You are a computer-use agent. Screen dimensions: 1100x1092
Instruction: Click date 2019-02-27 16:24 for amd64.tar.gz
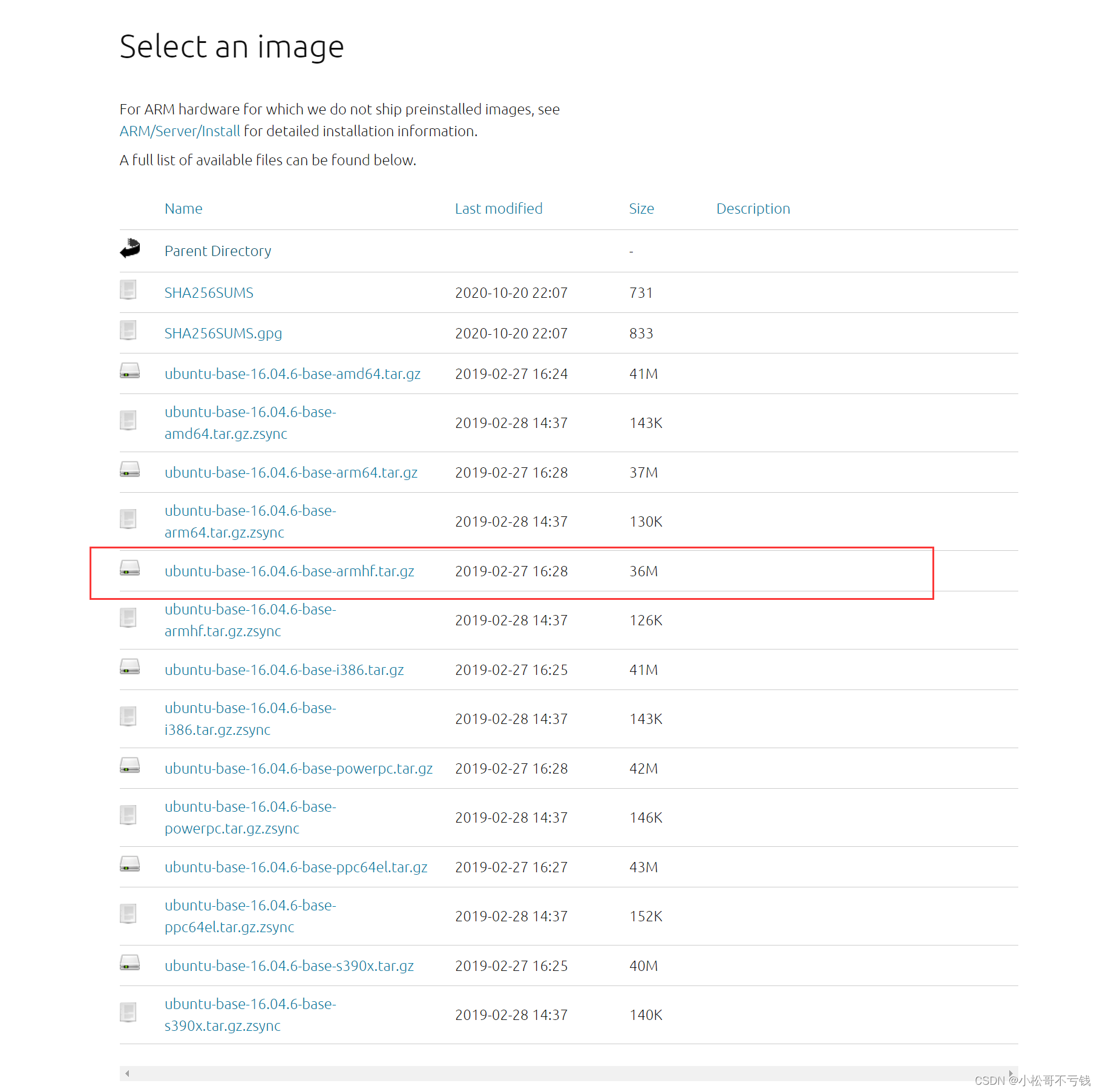coord(511,374)
